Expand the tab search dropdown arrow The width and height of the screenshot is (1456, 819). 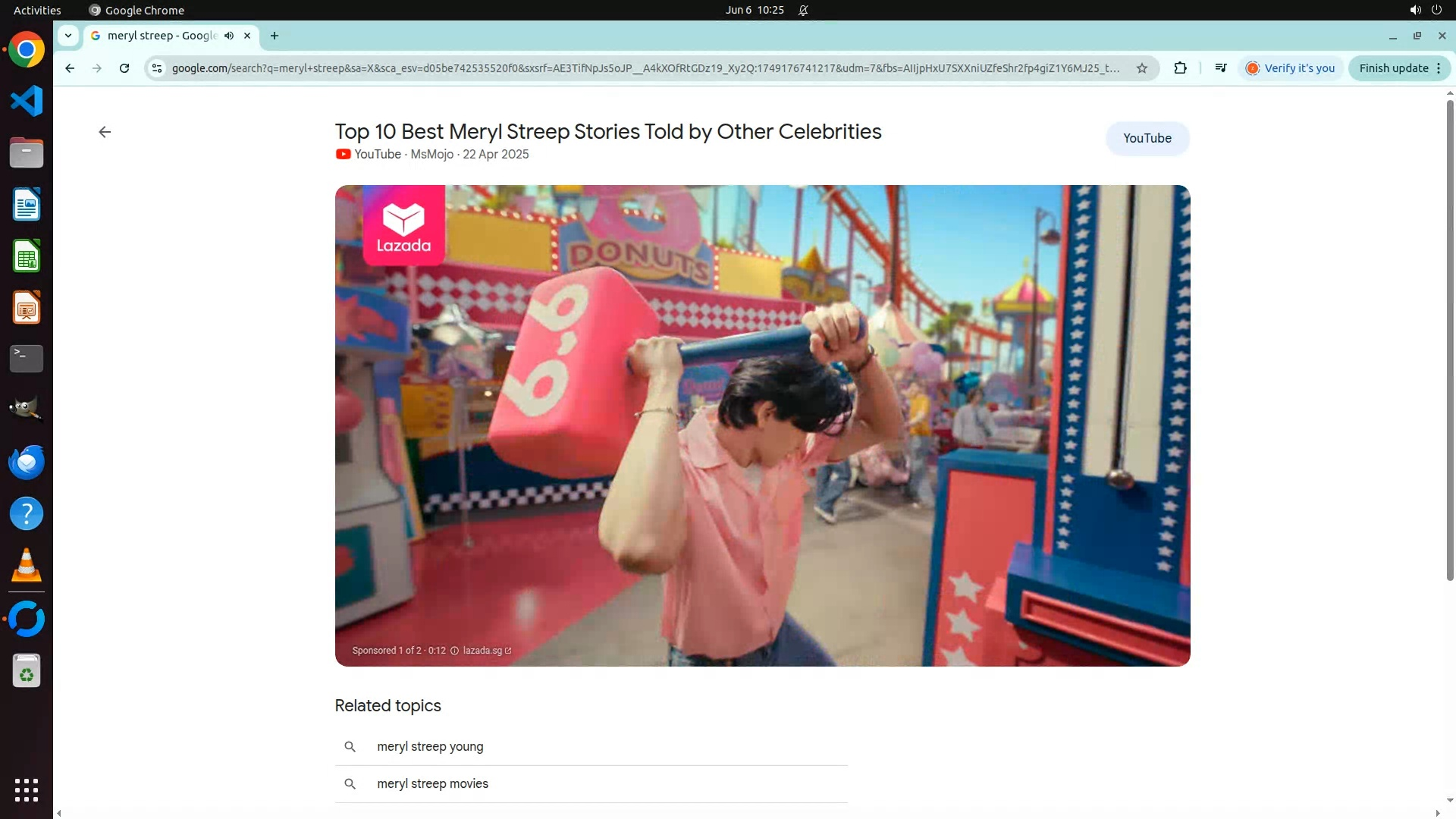tap(68, 36)
